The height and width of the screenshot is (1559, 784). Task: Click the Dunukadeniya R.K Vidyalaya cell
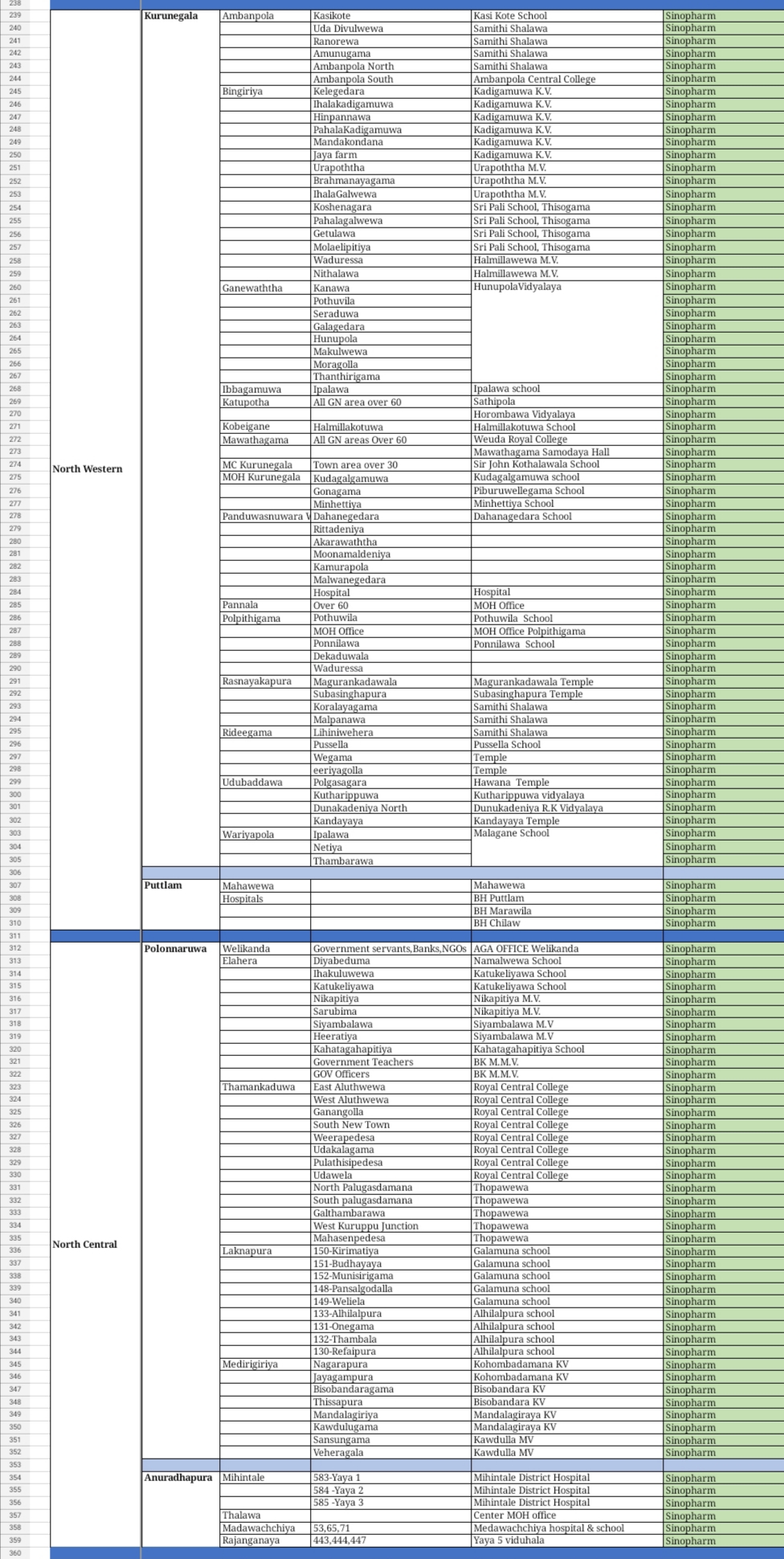pyautogui.click(x=567, y=808)
